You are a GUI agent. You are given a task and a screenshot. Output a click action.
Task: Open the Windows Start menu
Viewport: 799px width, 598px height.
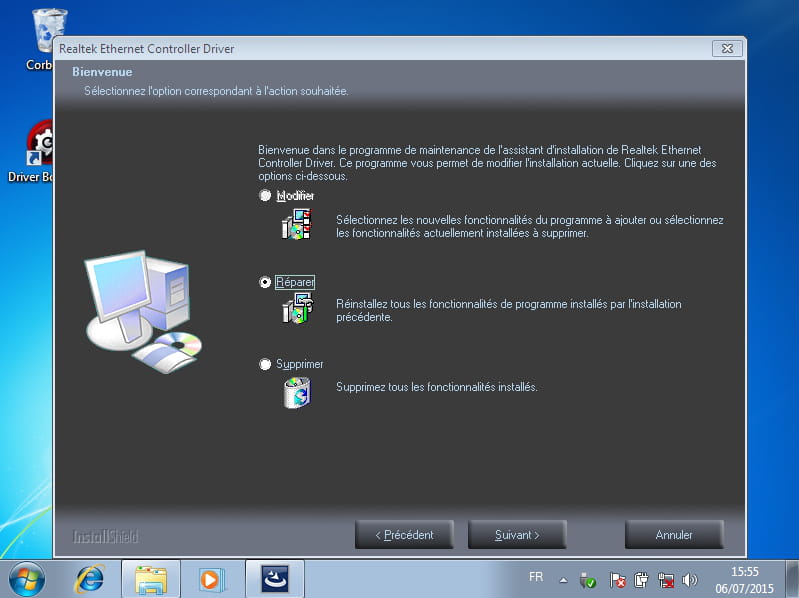[x=26, y=580]
